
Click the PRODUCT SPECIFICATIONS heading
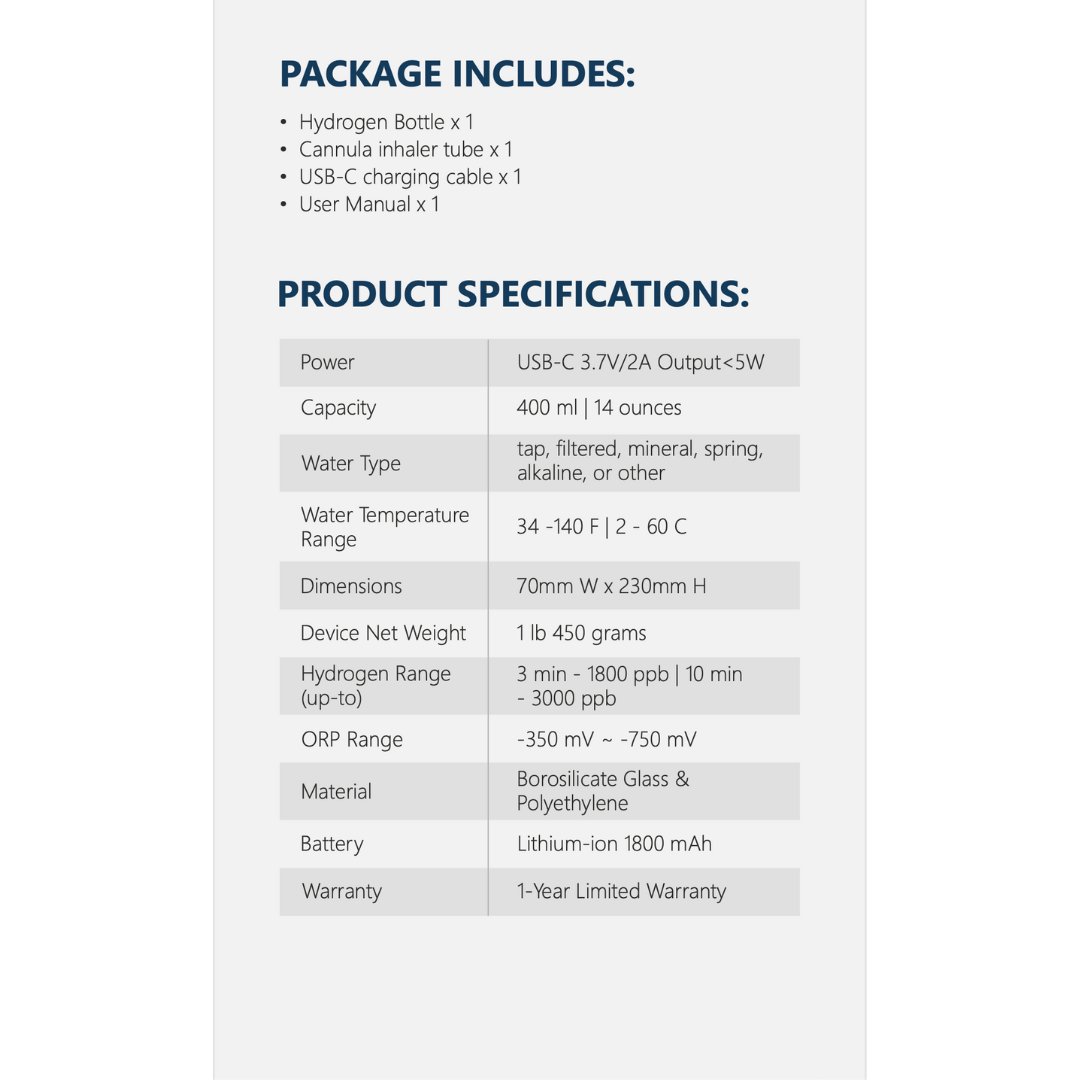(x=512, y=294)
